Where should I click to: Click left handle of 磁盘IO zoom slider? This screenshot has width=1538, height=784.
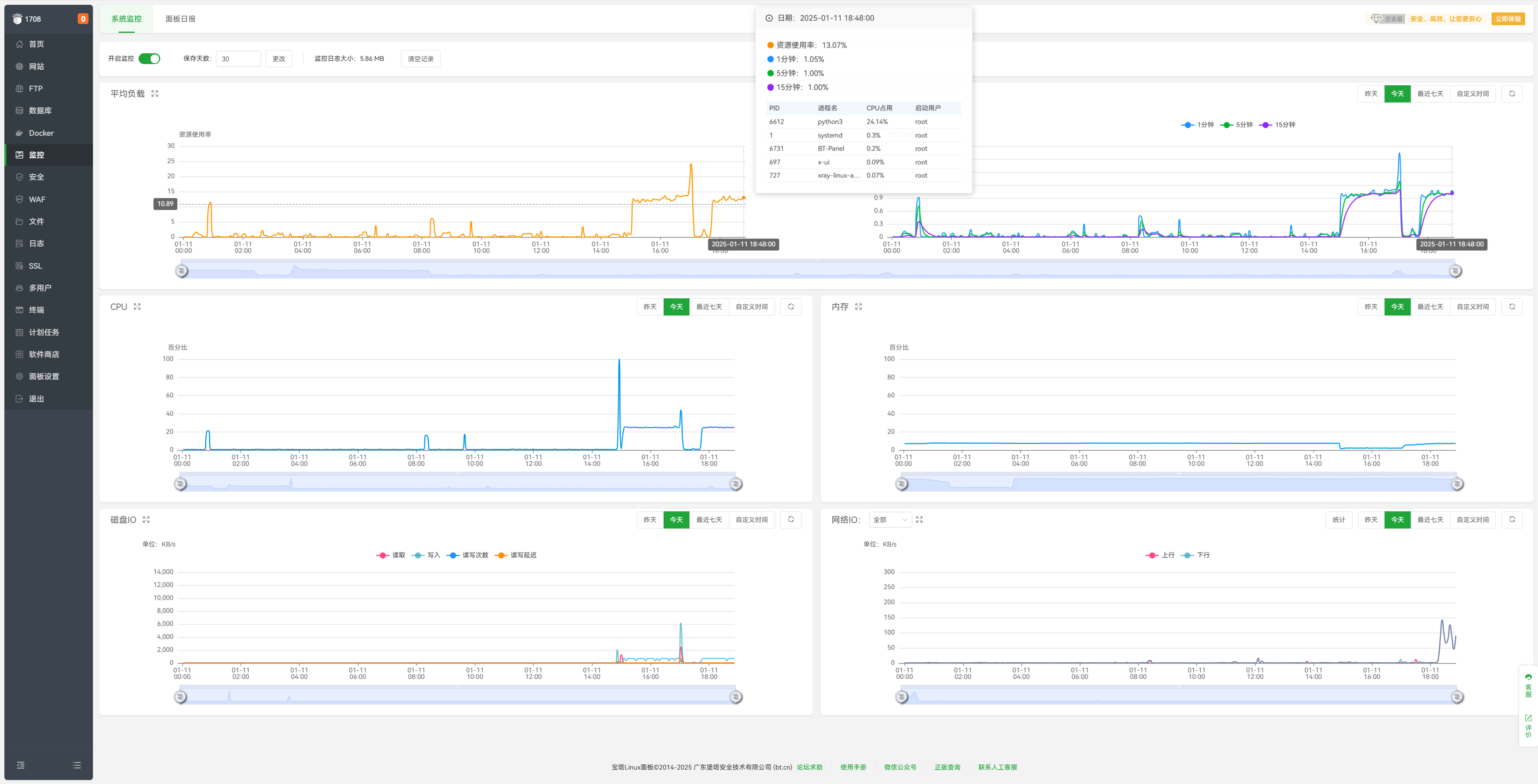[x=180, y=697]
